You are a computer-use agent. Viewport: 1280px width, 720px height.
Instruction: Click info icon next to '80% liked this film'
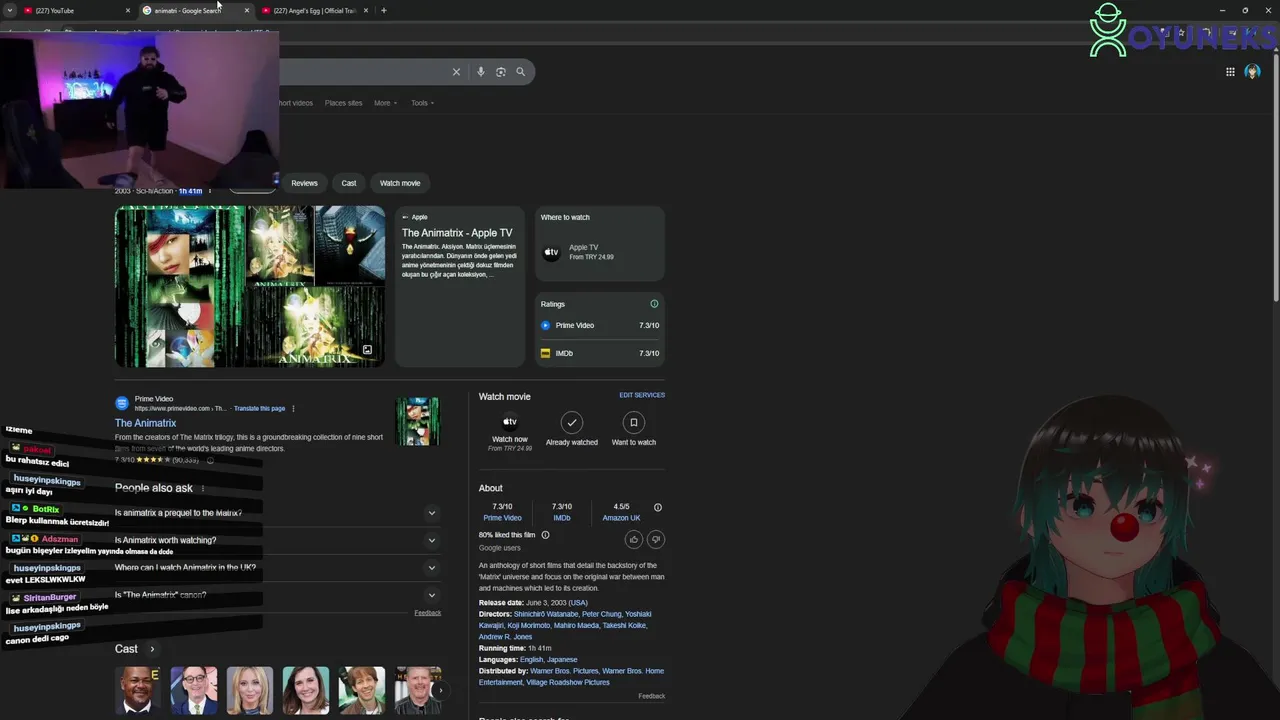(545, 535)
